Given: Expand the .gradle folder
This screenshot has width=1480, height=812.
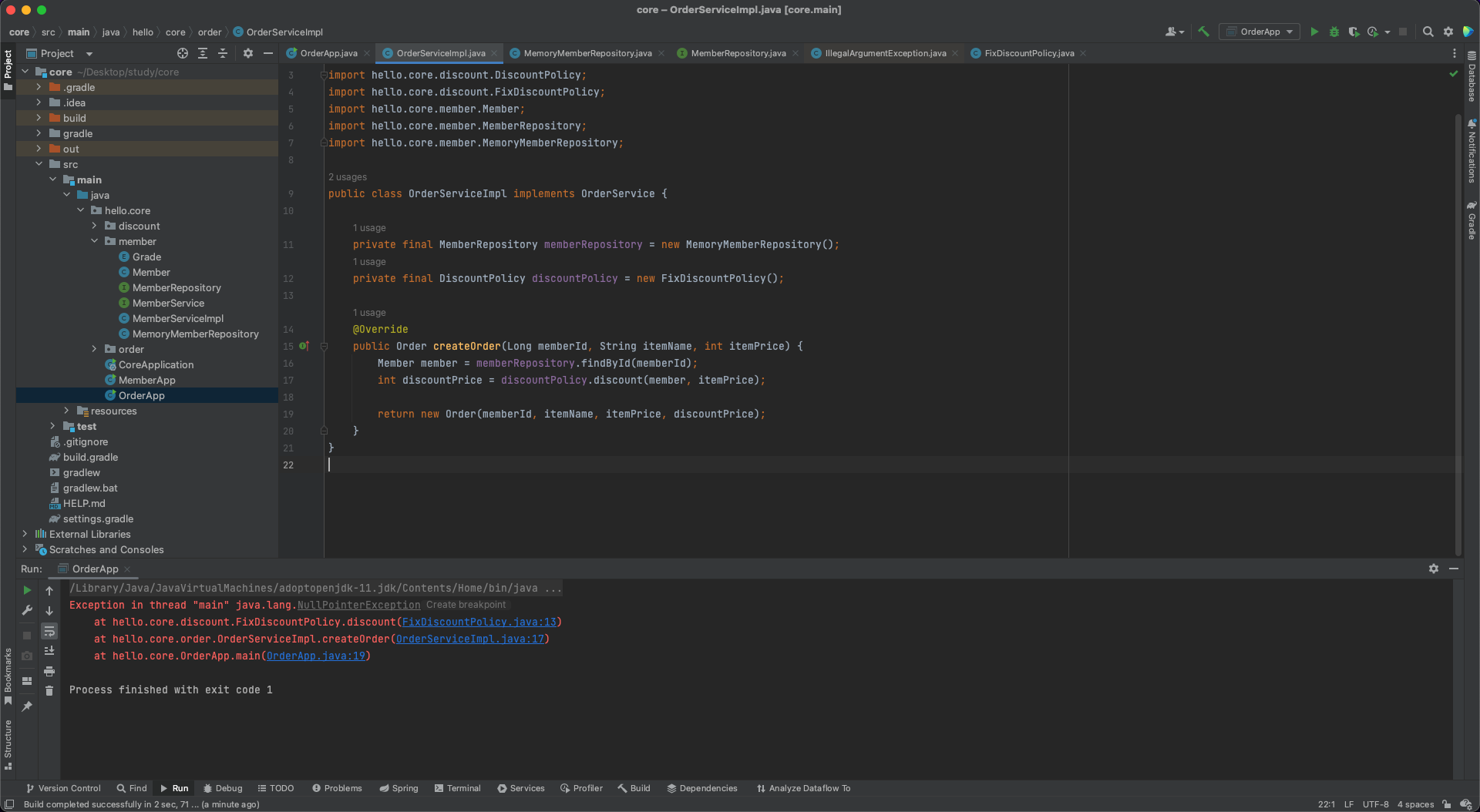Looking at the screenshot, I should pos(39,87).
